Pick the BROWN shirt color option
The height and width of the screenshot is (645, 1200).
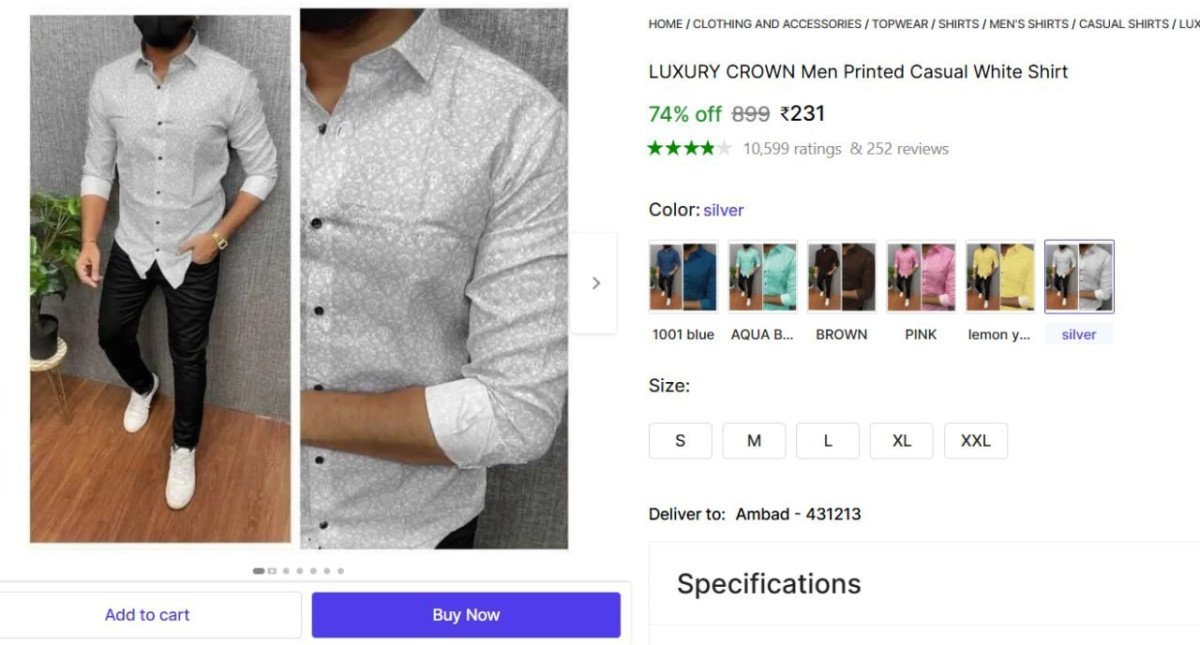point(841,277)
